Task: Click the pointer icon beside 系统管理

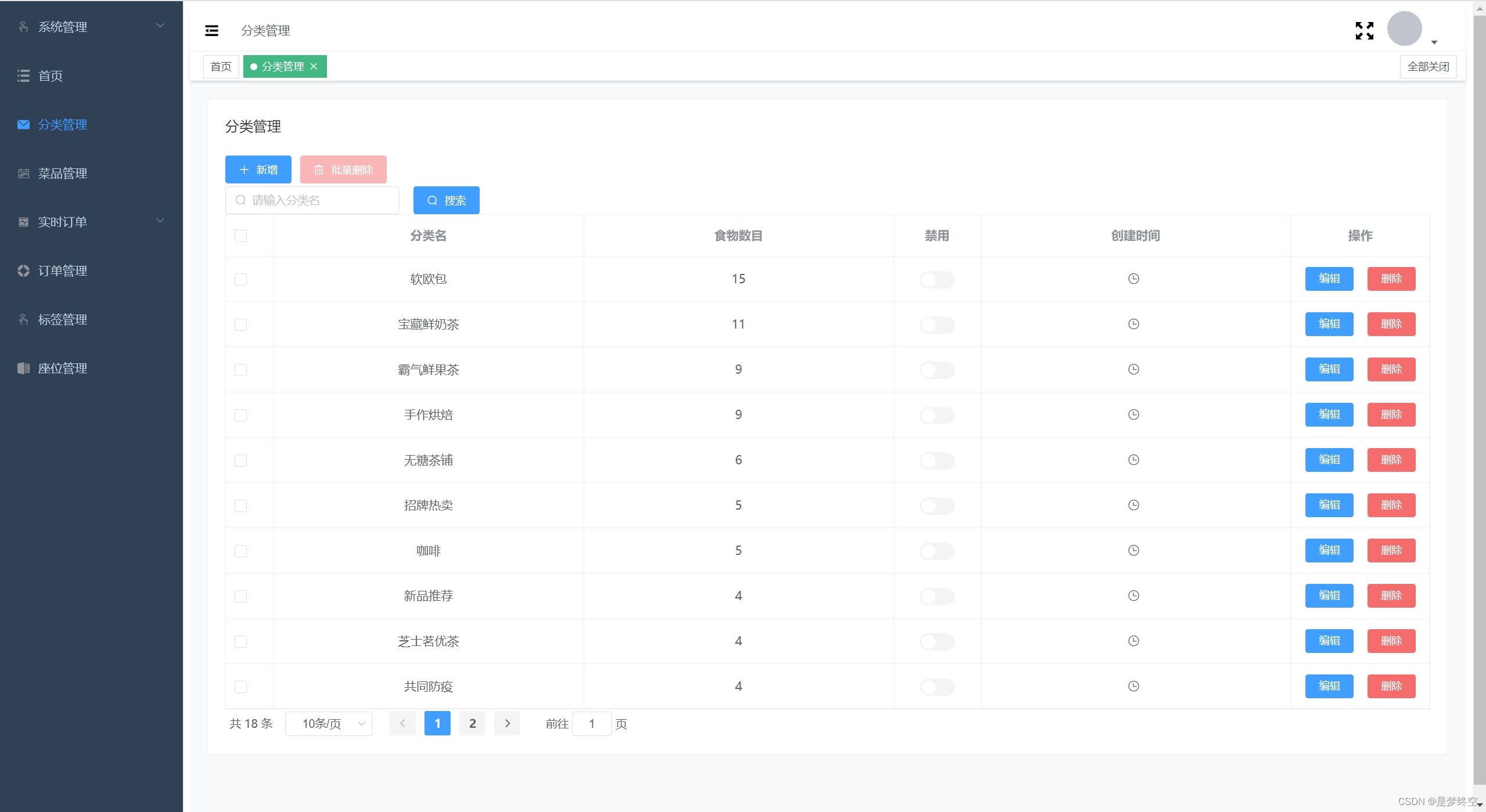Action: [x=23, y=27]
